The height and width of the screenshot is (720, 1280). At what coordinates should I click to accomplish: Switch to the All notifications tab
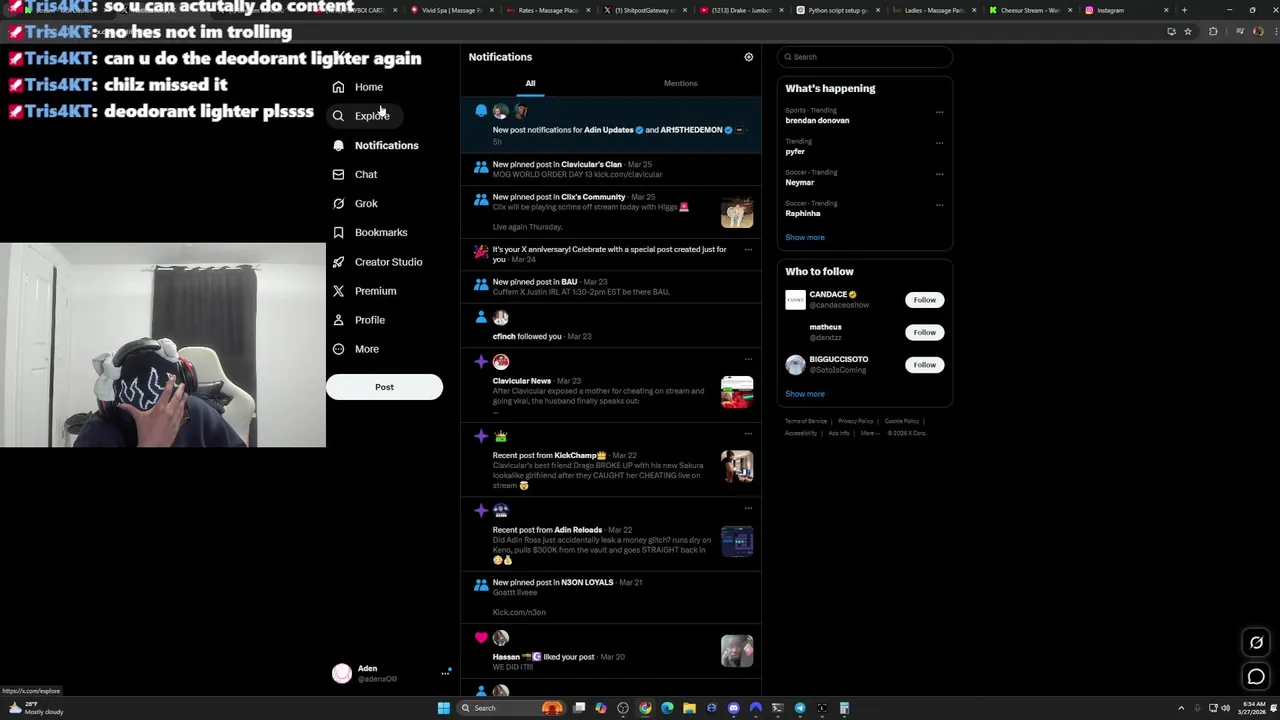(531, 83)
